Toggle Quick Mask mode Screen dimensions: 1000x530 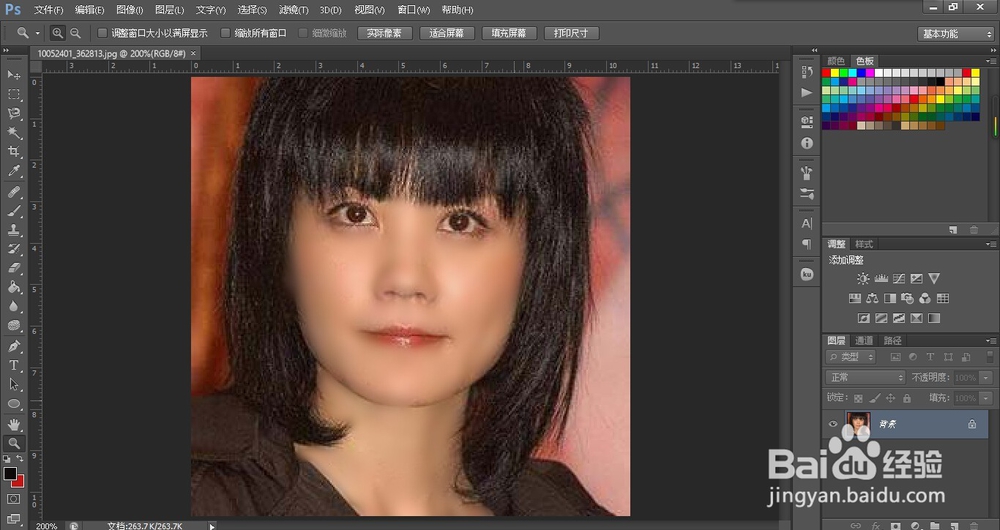[x=13, y=499]
